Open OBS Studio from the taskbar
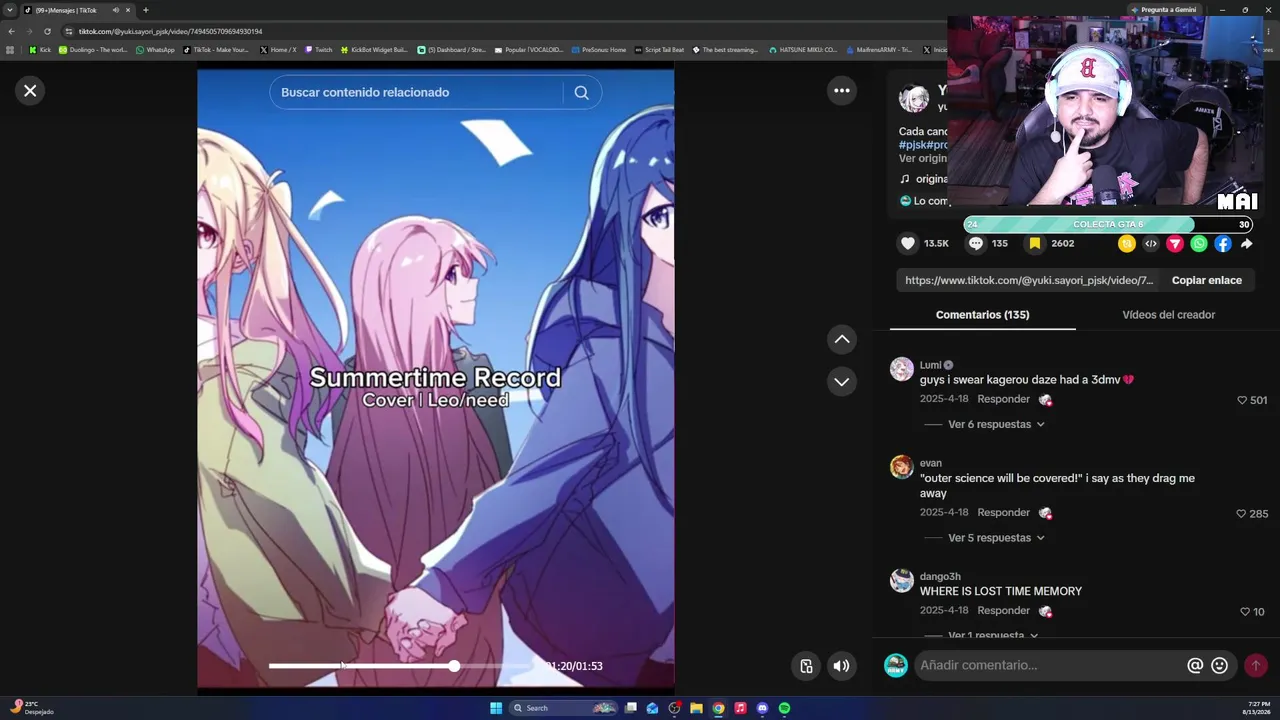Viewport: 1280px width, 720px height. point(674,708)
